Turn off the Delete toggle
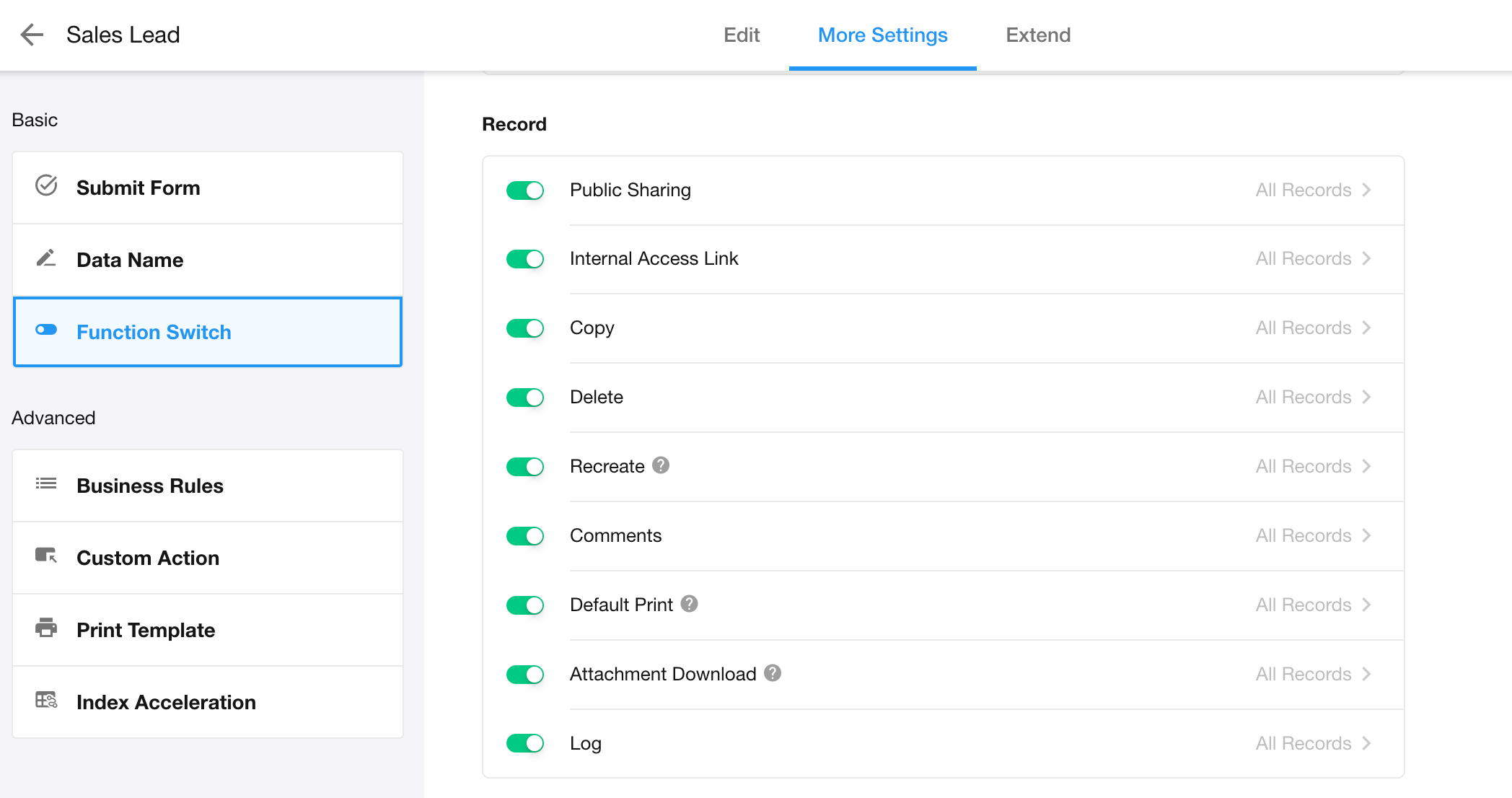The height and width of the screenshot is (798, 1512). pos(525,398)
